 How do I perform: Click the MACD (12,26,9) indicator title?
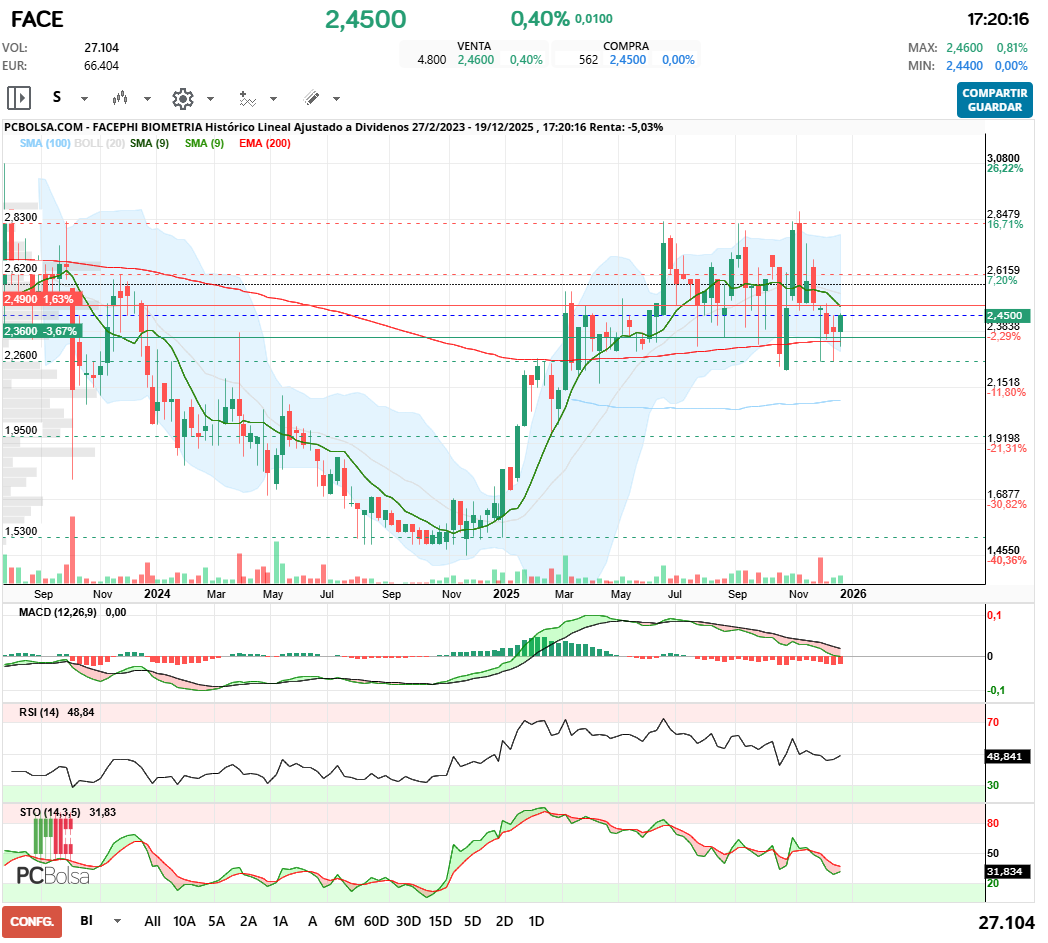(59, 612)
